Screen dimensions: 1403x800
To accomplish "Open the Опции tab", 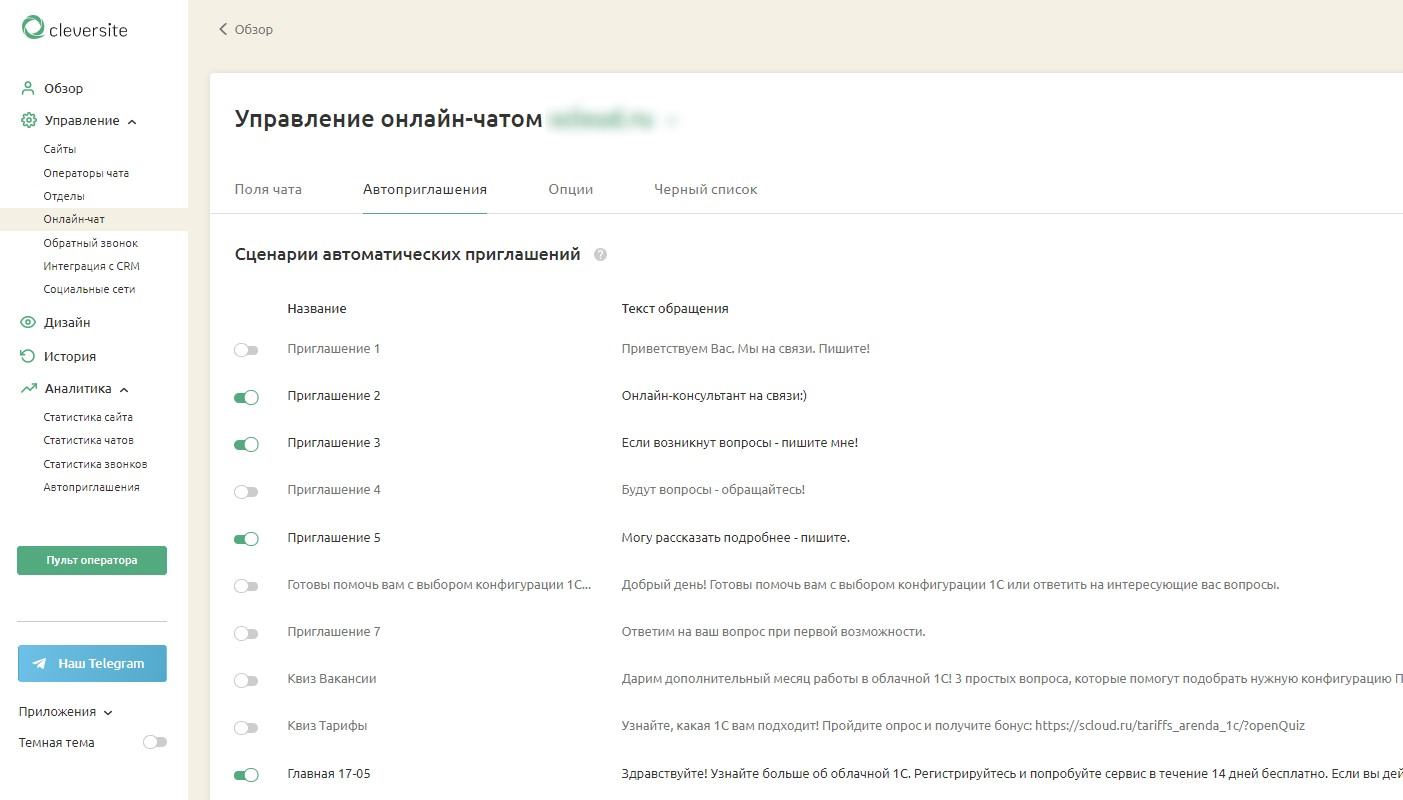I will coord(571,189).
